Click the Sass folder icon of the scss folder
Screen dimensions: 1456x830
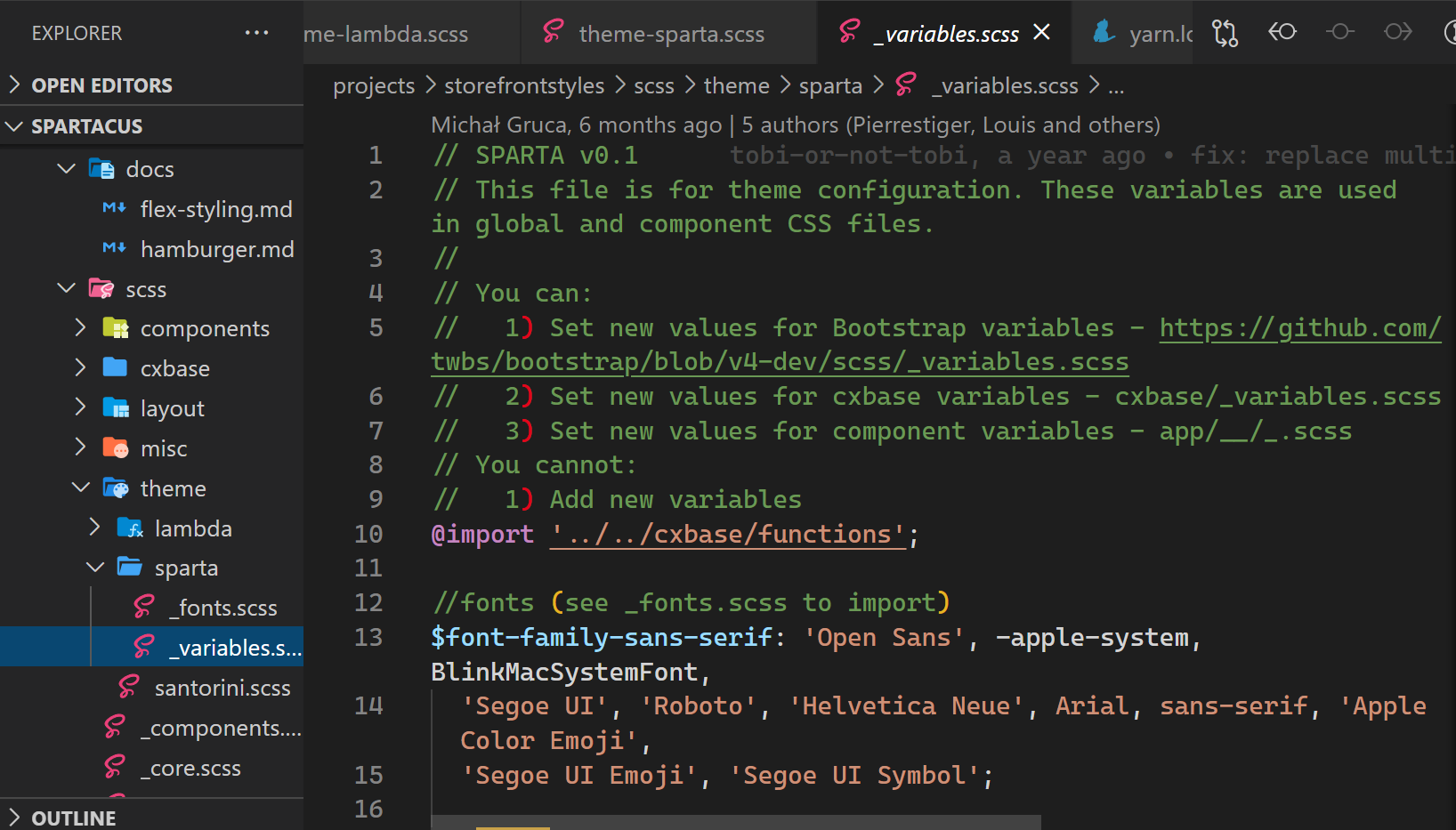coord(101,289)
